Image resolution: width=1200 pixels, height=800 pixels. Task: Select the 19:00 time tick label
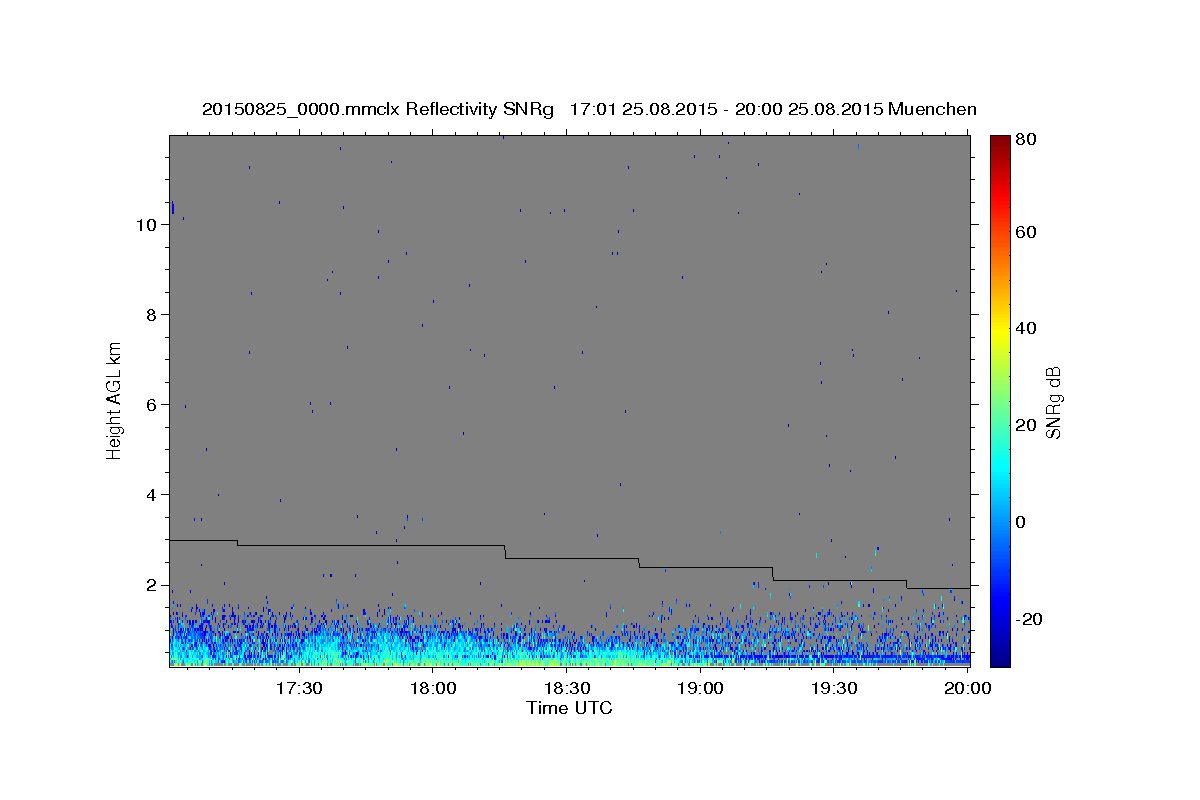tap(700, 688)
